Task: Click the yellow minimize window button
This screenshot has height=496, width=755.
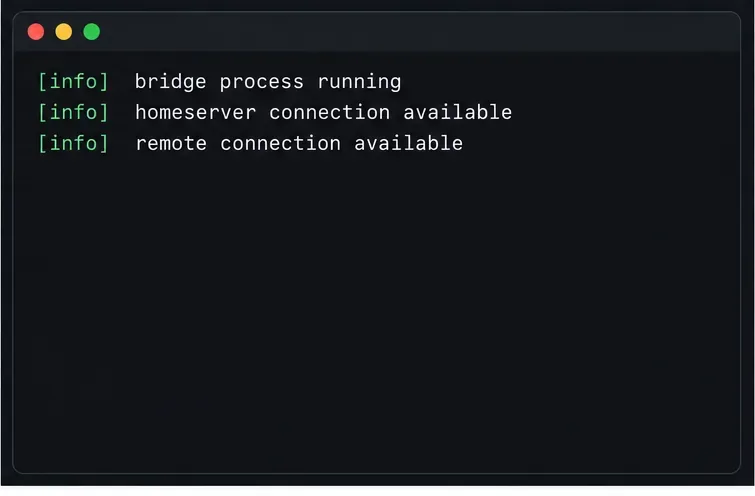Action: tap(64, 32)
